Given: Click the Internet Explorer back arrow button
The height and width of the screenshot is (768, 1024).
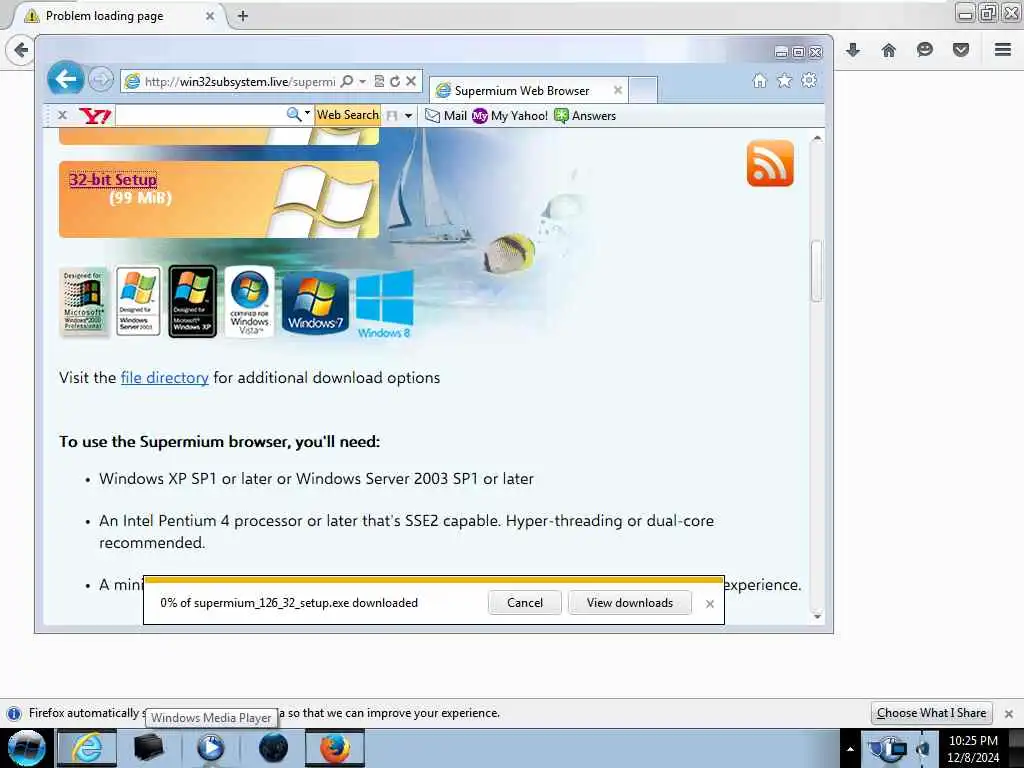Looking at the screenshot, I should 65,79.
